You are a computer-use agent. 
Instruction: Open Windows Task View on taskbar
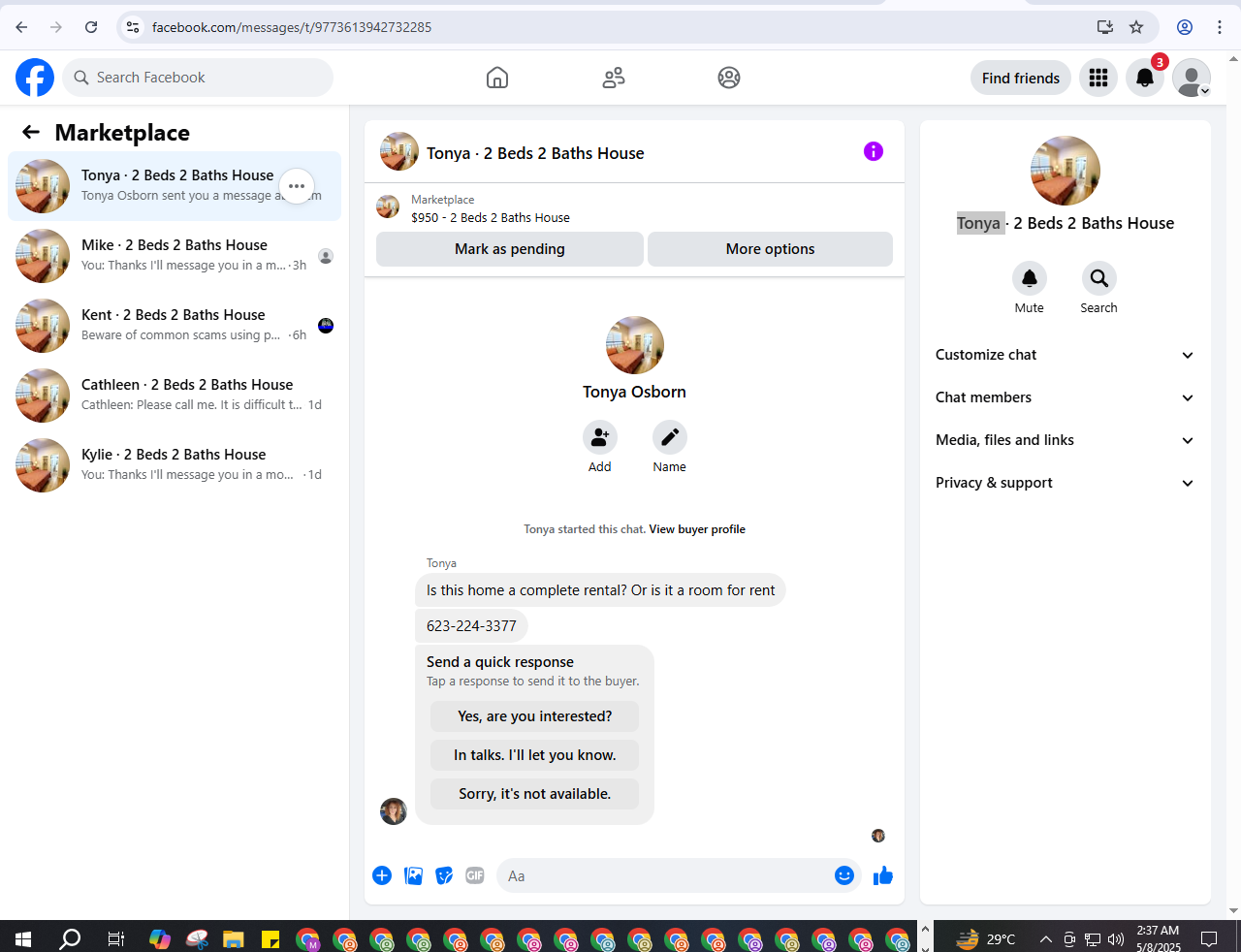click(116, 938)
